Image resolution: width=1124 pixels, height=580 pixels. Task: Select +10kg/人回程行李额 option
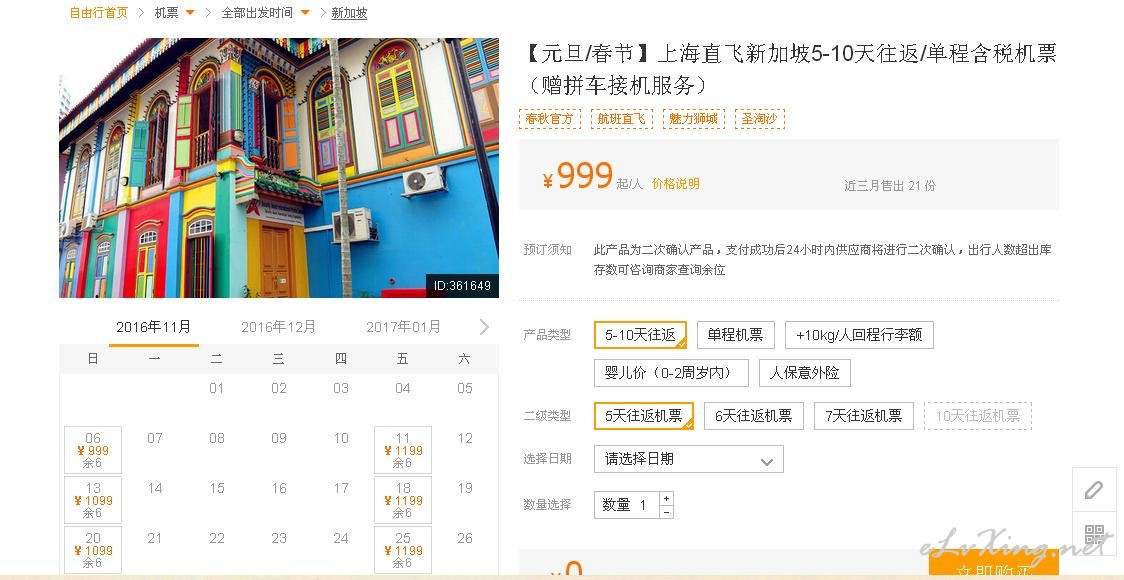pyautogui.click(x=859, y=335)
